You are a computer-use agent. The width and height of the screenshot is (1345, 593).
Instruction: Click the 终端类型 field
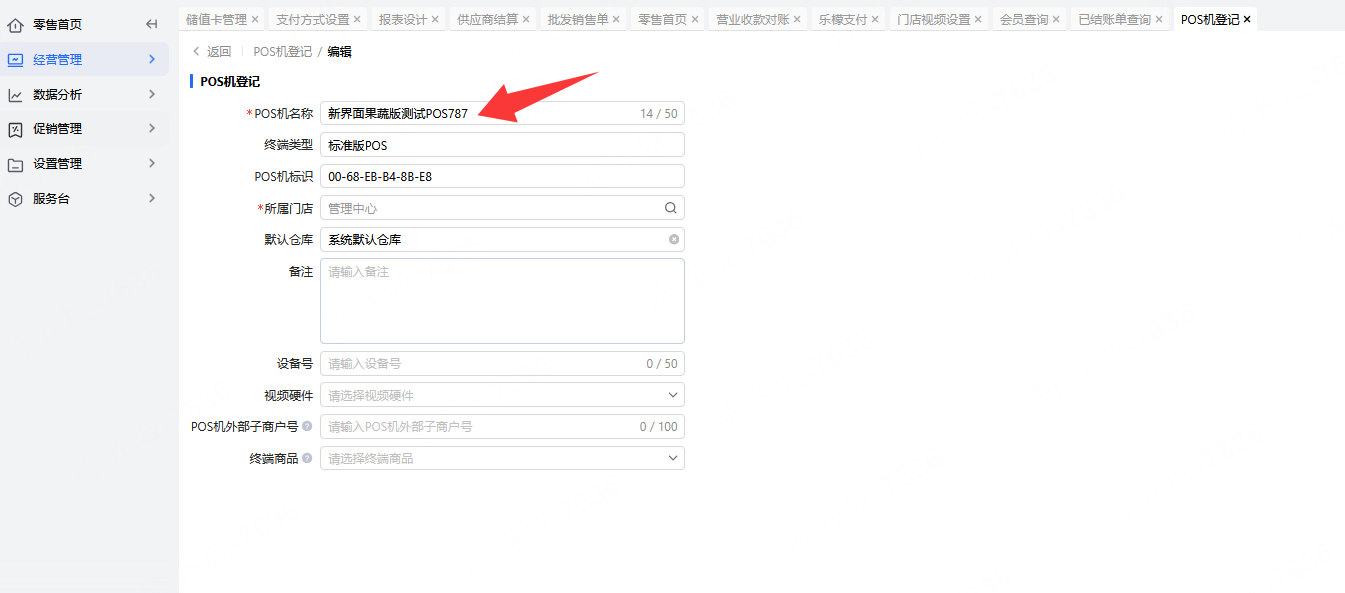[x=502, y=145]
